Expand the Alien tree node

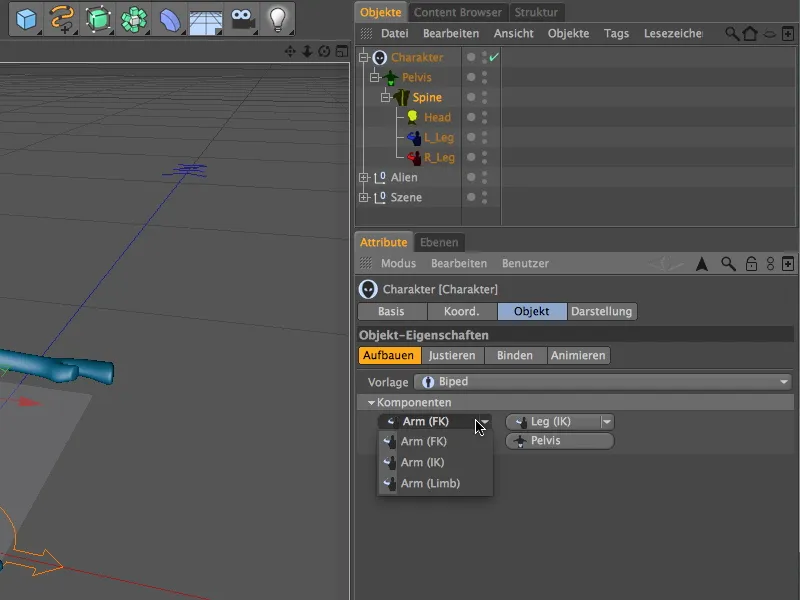coord(363,178)
